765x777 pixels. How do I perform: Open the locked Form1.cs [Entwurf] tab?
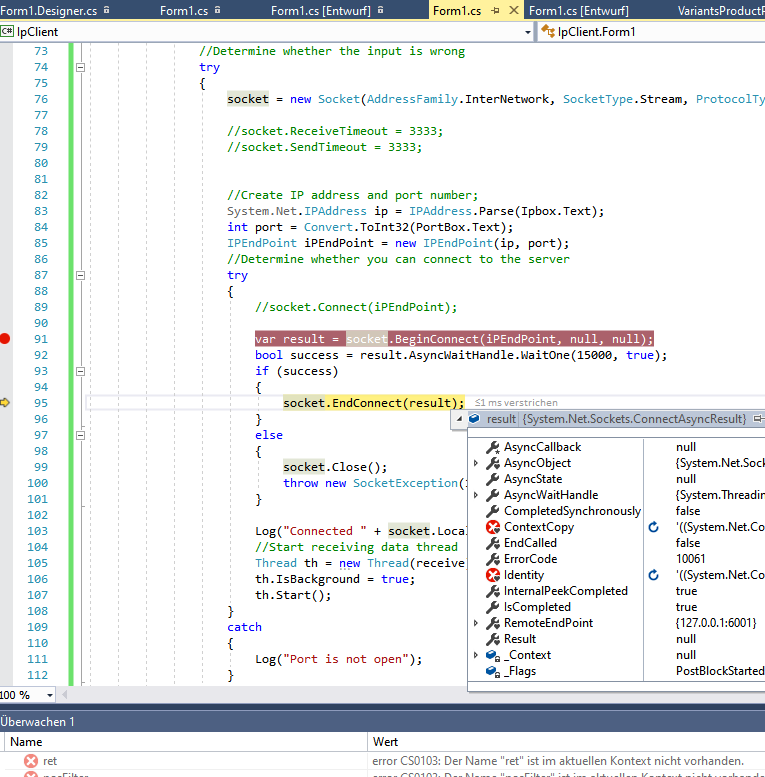(x=327, y=10)
